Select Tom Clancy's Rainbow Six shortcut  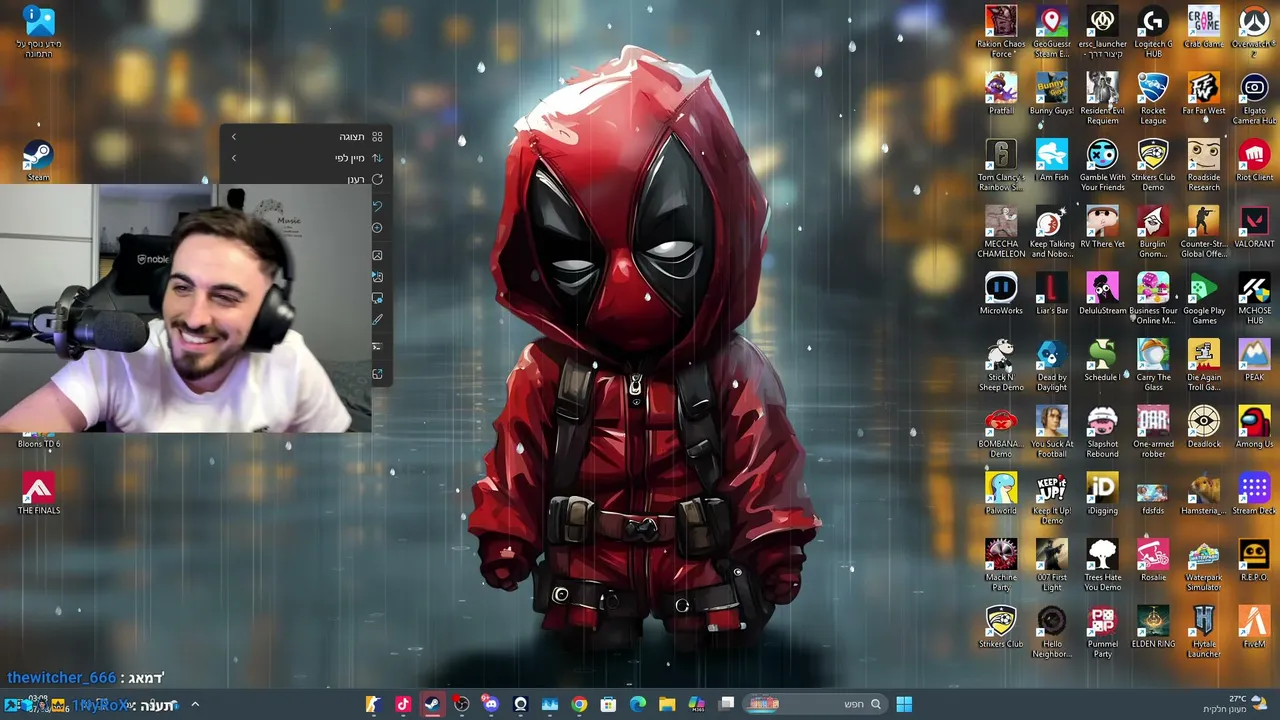click(x=1001, y=165)
